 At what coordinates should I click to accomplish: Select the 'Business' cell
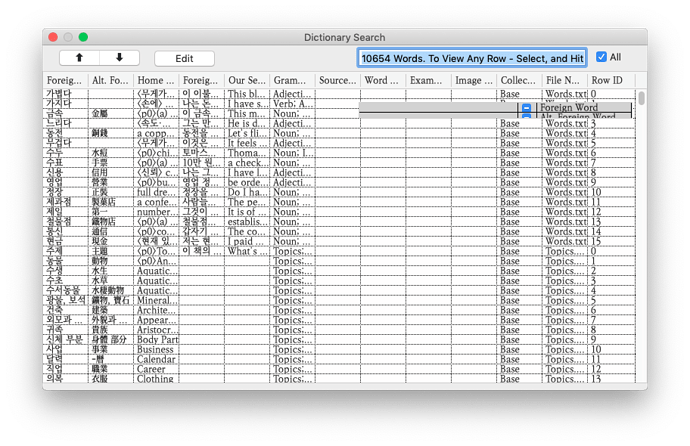pyautogui.click(x=156, y=350)
